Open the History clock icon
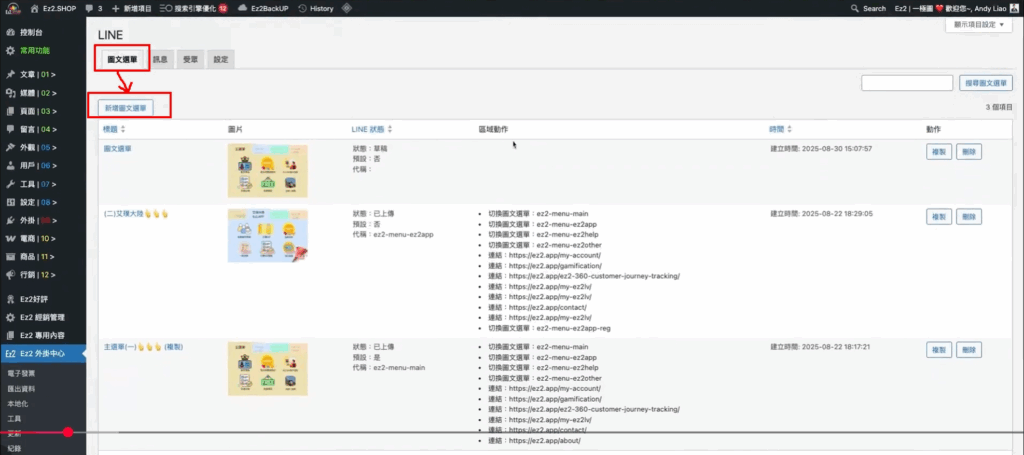This screenshot has height=455, width=1024. coord(302,8)
